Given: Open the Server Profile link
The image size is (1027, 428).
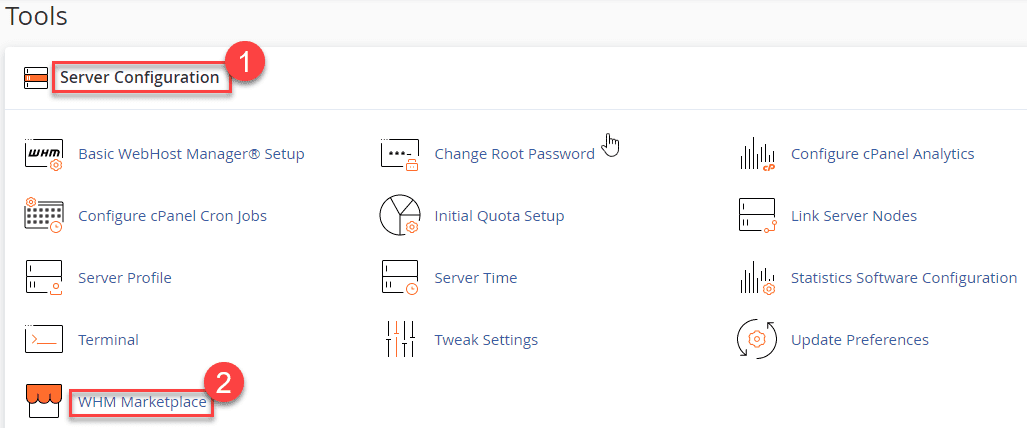Looking at the screenshot, I should pyautogui.click(x=124, y=278).
